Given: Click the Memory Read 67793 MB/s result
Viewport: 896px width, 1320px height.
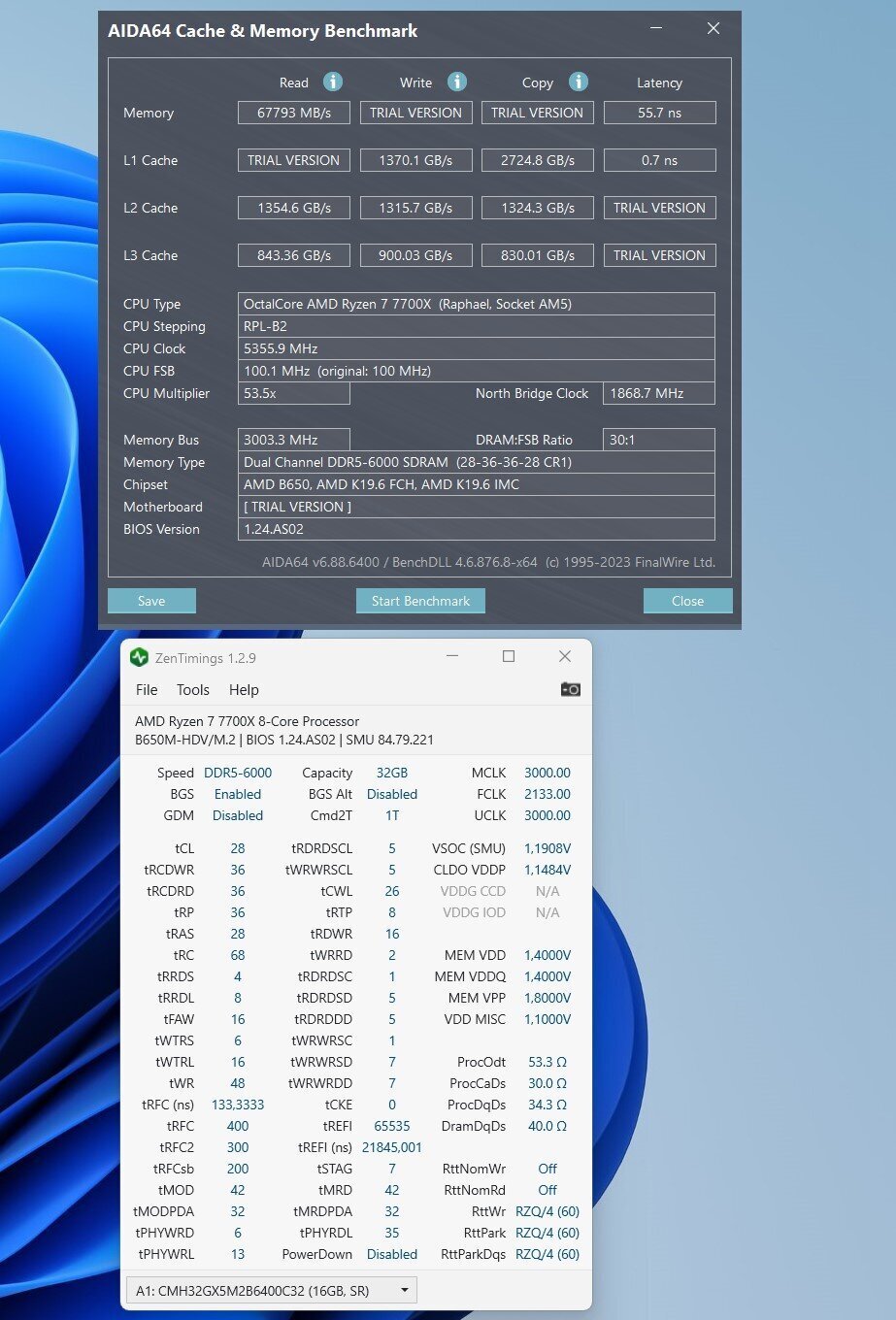Looking at the screenshot, I should [293, 113].
